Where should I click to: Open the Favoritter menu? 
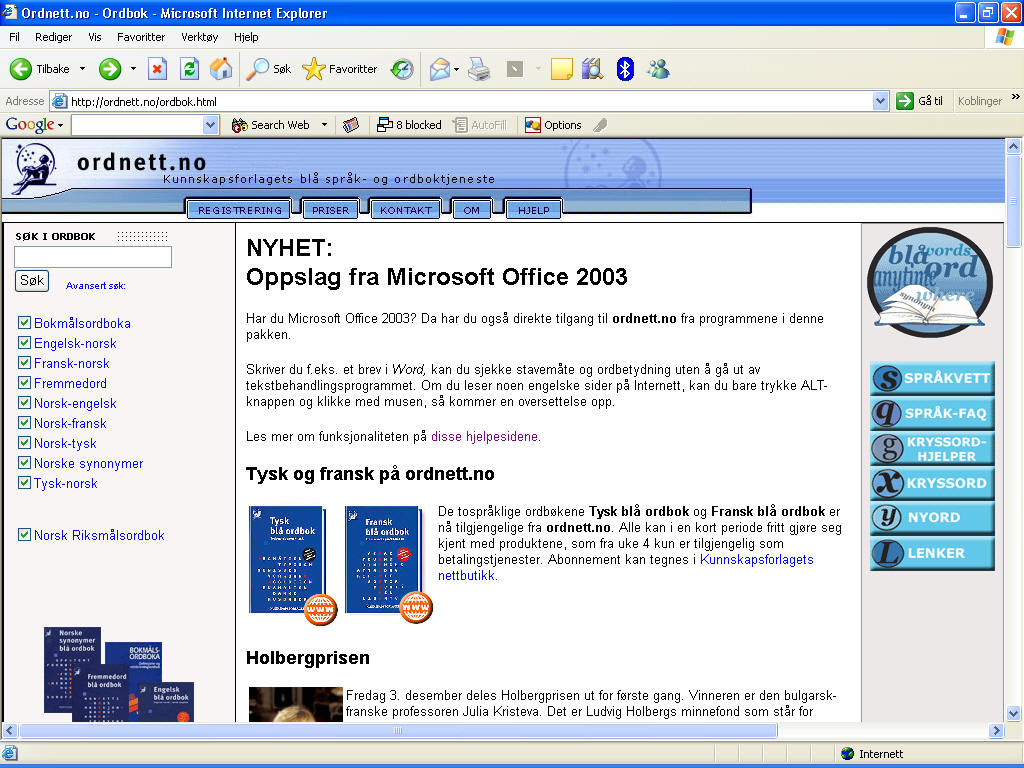coord(141,37)
